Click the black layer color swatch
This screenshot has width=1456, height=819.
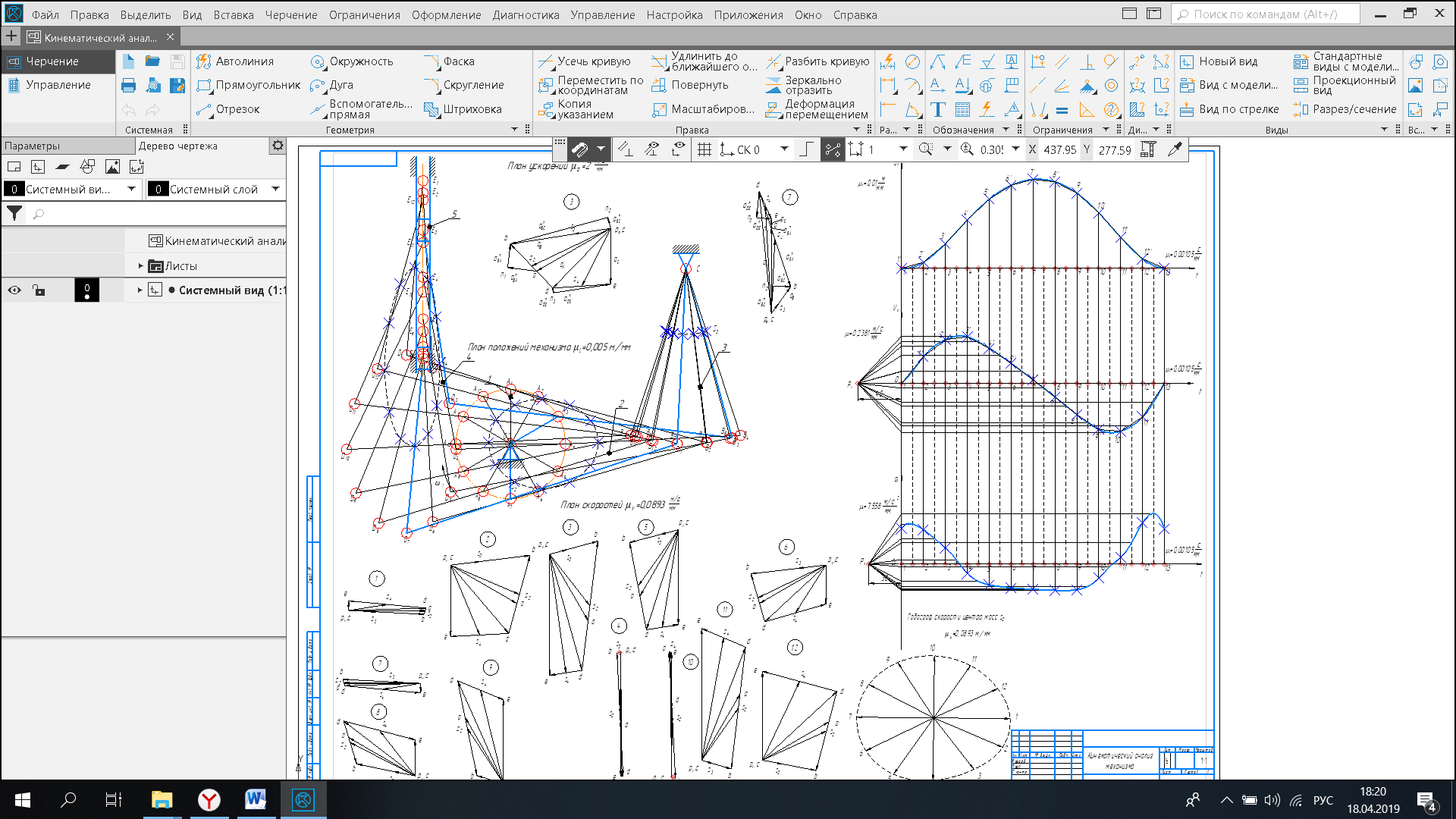point(86,290)
